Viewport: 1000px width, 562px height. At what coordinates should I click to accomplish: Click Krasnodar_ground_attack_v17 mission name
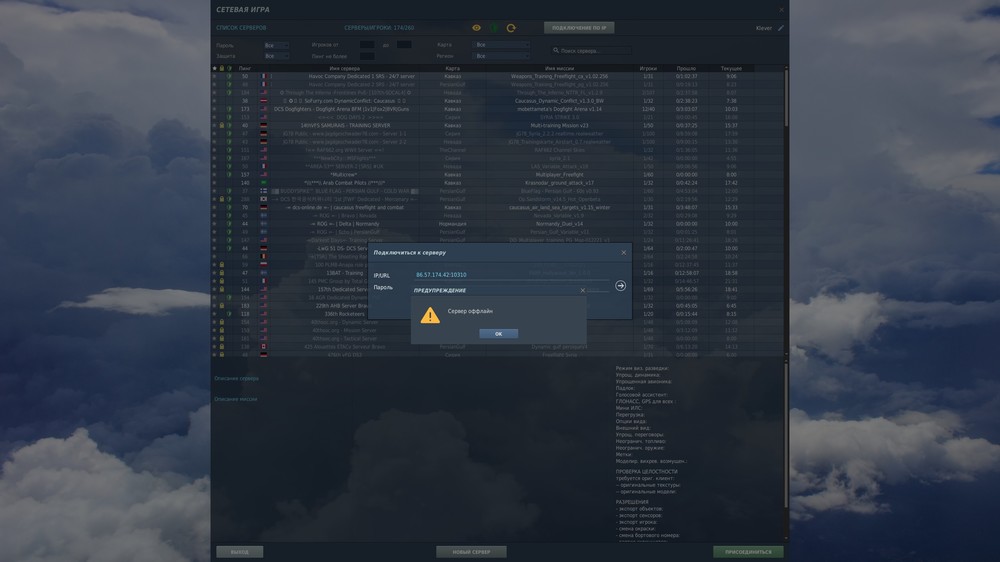coord(559,183)
